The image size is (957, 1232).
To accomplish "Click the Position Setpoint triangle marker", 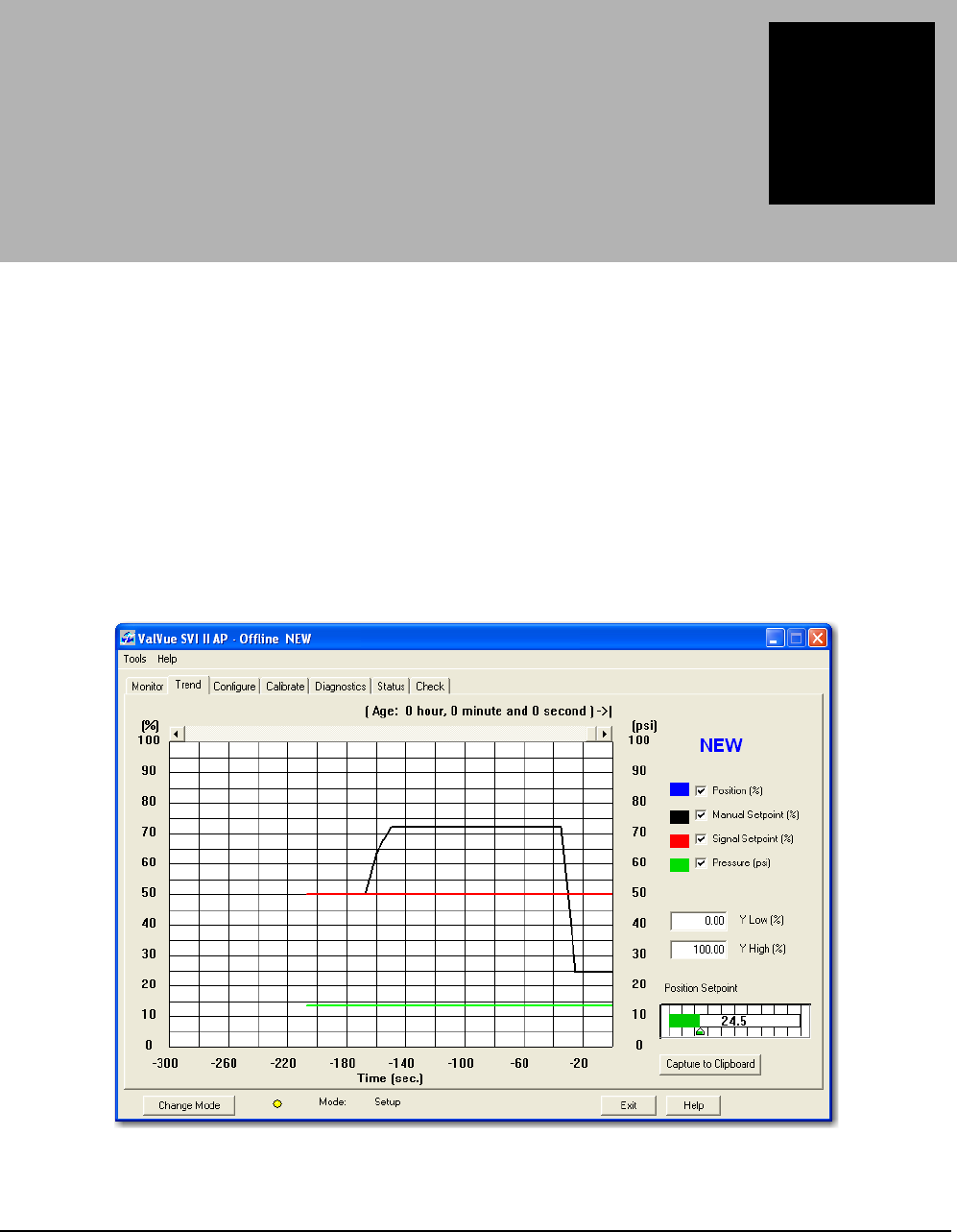I will tap(700, 1031).
